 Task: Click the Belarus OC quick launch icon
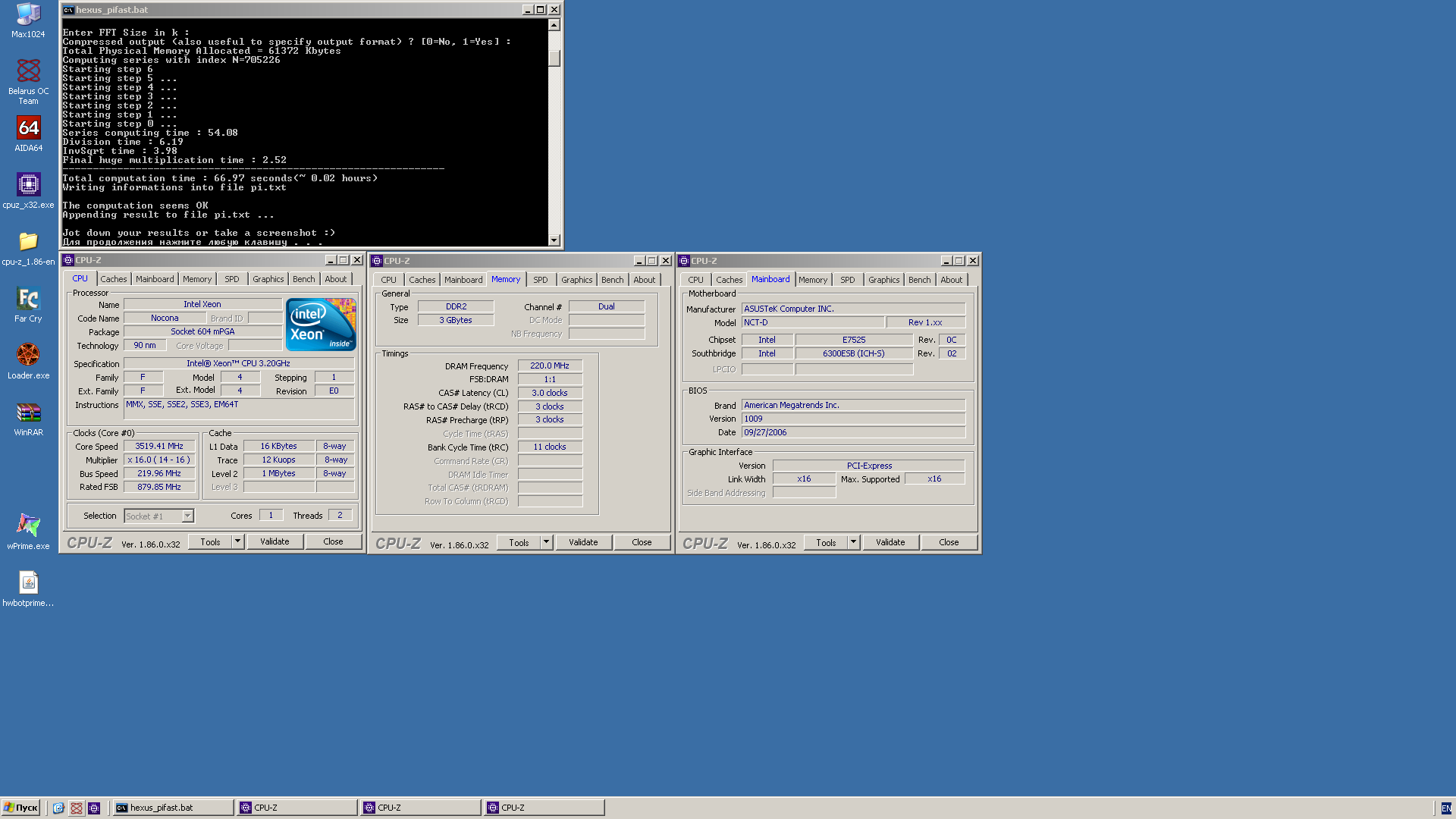pos(77,808)
